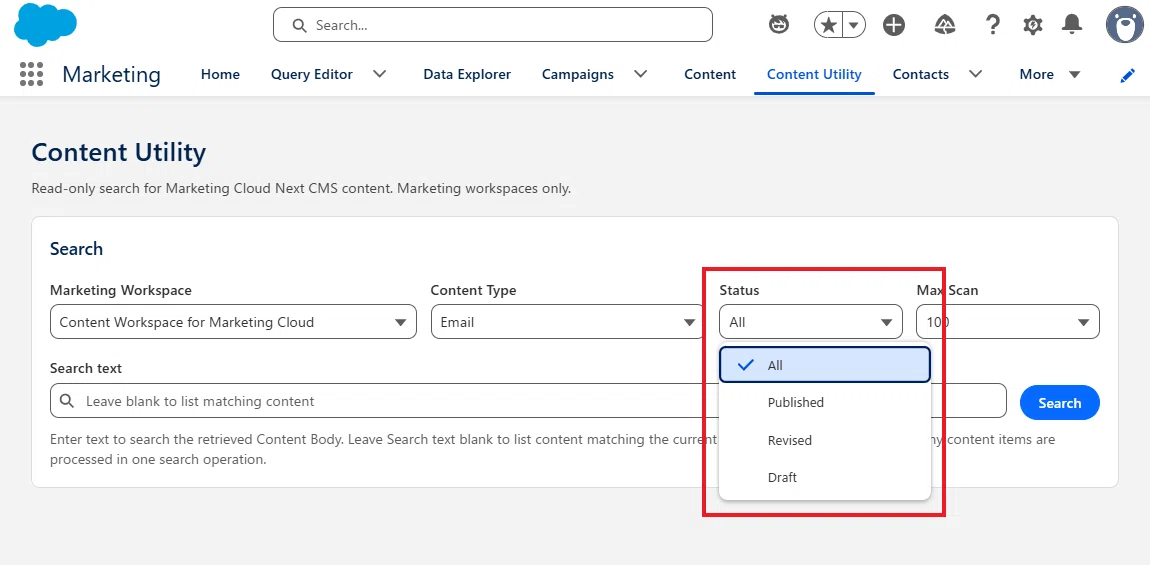Expand the favorites list dropdown arrow
The height and width of the screenshot is (565, 1150).
click(854, 26)
